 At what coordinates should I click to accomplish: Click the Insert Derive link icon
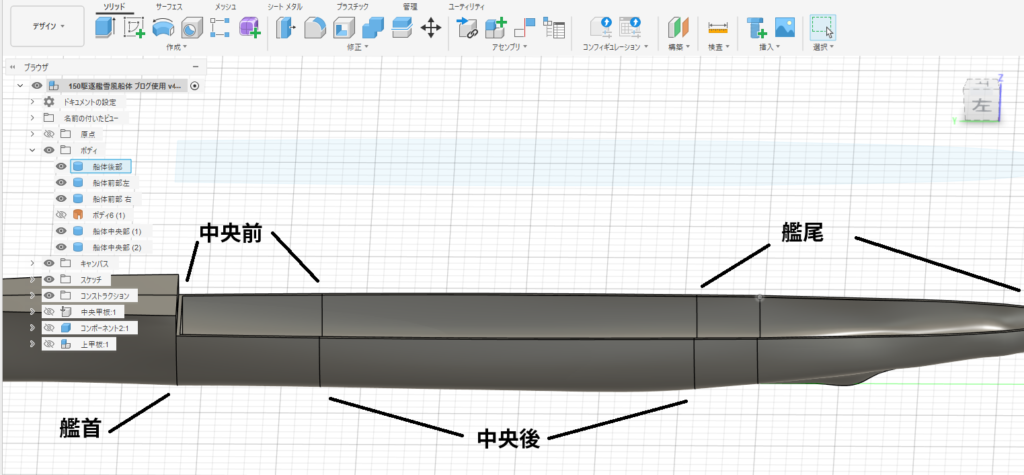(467, 27)
